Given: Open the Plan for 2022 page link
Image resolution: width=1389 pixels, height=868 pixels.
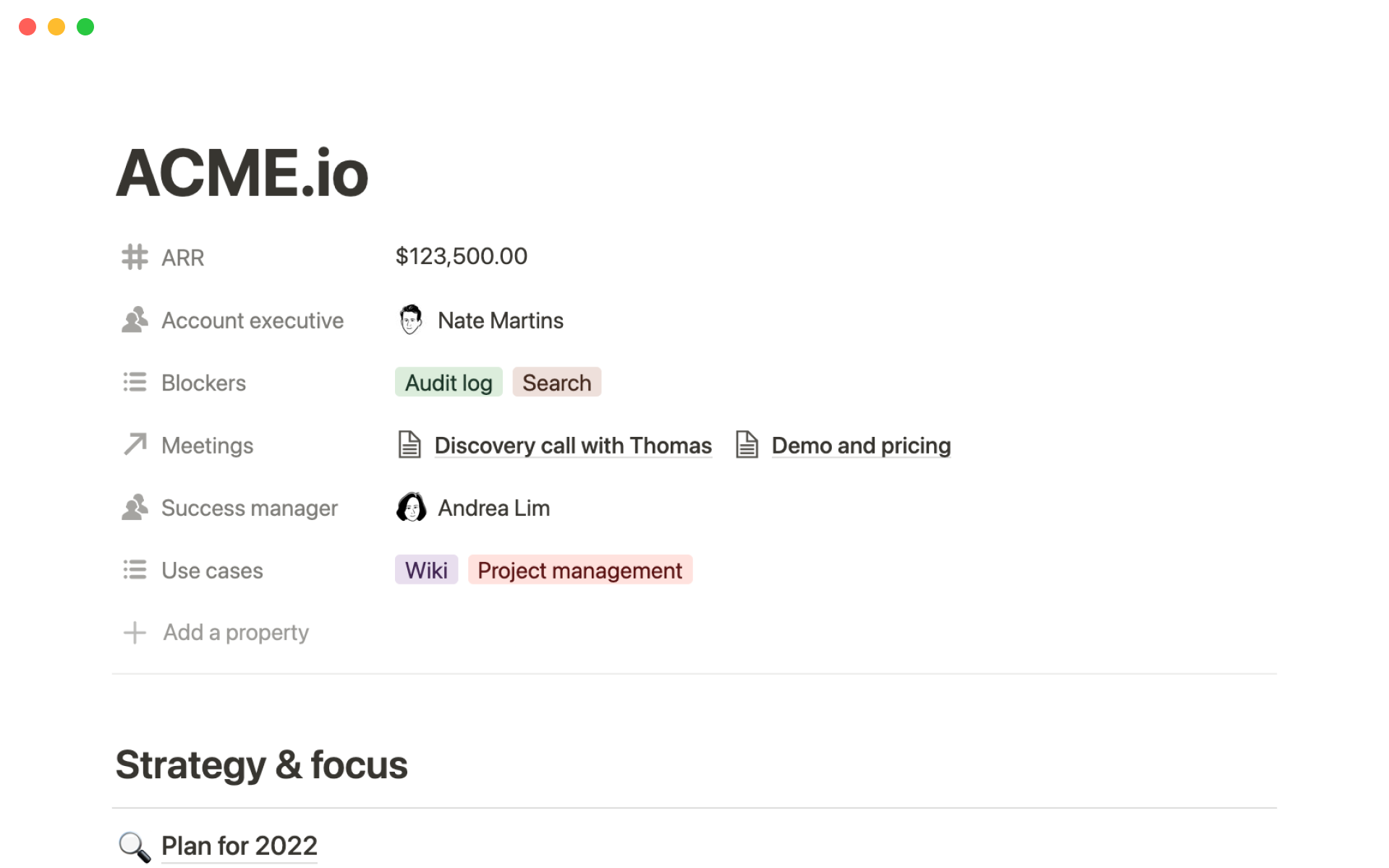Looking at the screenshot, I should pyautogui.click(x=239, y=846).
